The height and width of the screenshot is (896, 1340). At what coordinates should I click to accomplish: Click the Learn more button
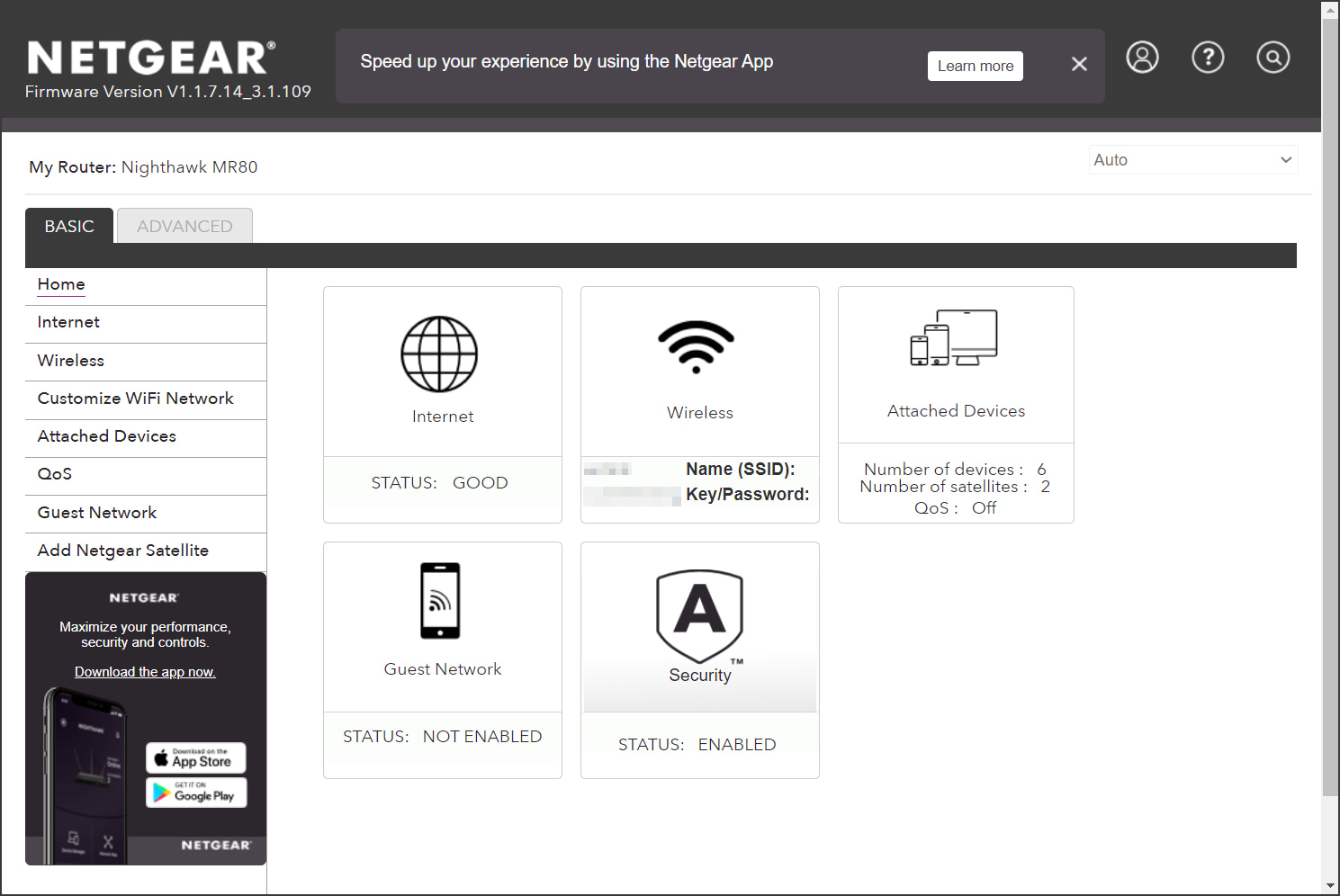[975, 66]
